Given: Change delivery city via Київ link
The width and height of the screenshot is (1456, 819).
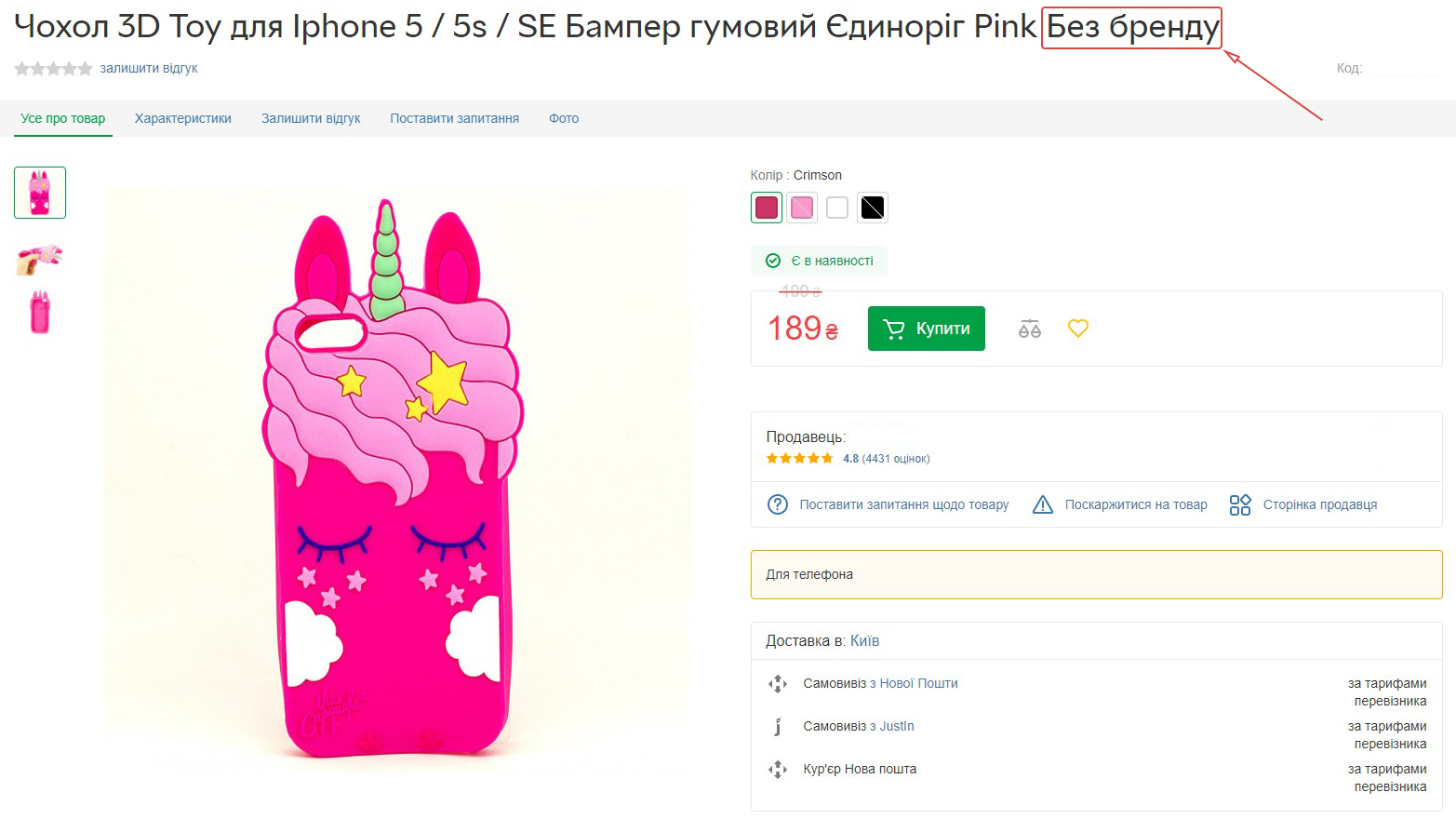Looking at the screenshot, I should click(x=864, y=641).
